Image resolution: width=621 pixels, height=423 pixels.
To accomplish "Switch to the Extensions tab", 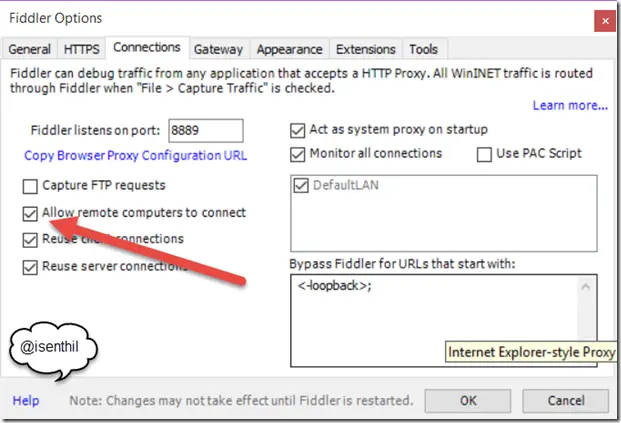I will coord(366,49).
